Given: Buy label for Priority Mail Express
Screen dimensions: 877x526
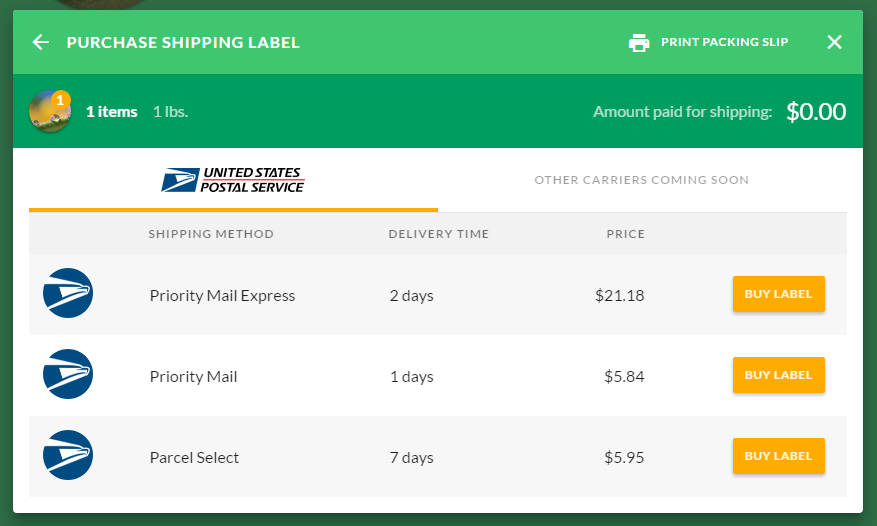Looking at the screenshot, I should pos(778,294).
